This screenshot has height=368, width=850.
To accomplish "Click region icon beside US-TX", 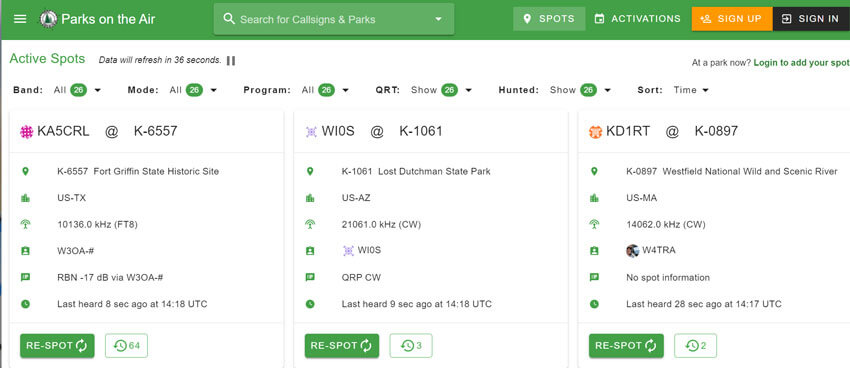I will [x=25, y=198].
